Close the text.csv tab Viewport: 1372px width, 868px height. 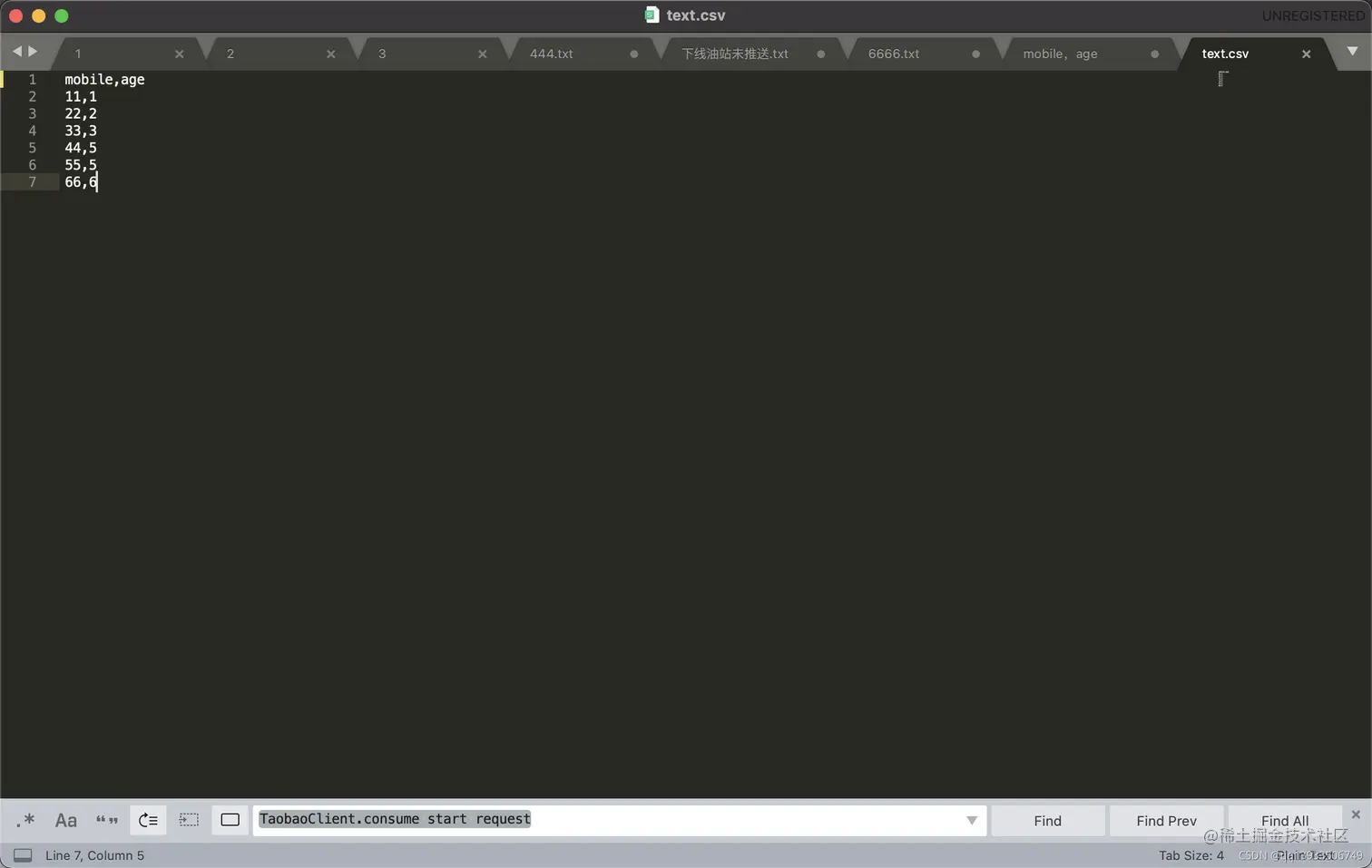tap(1307, 54)
